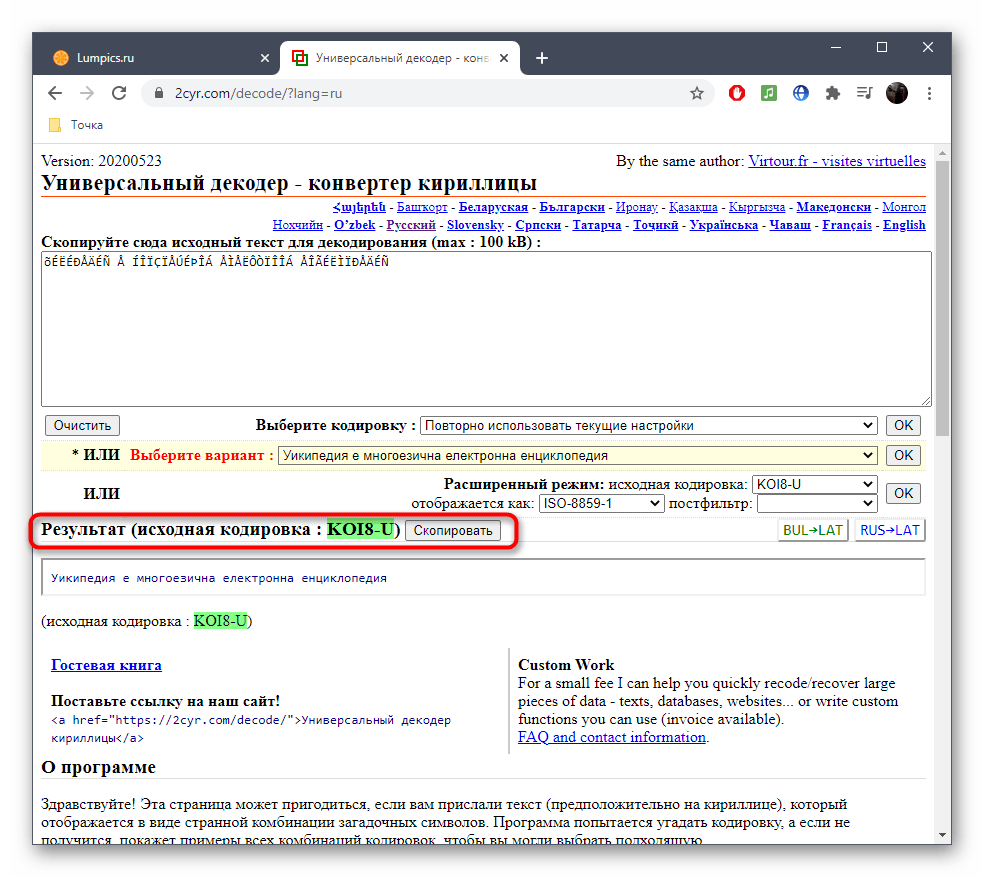Switch language to Slovensky
The width and height of the screenshot is (984, 877).
click(x=475, y=225)
